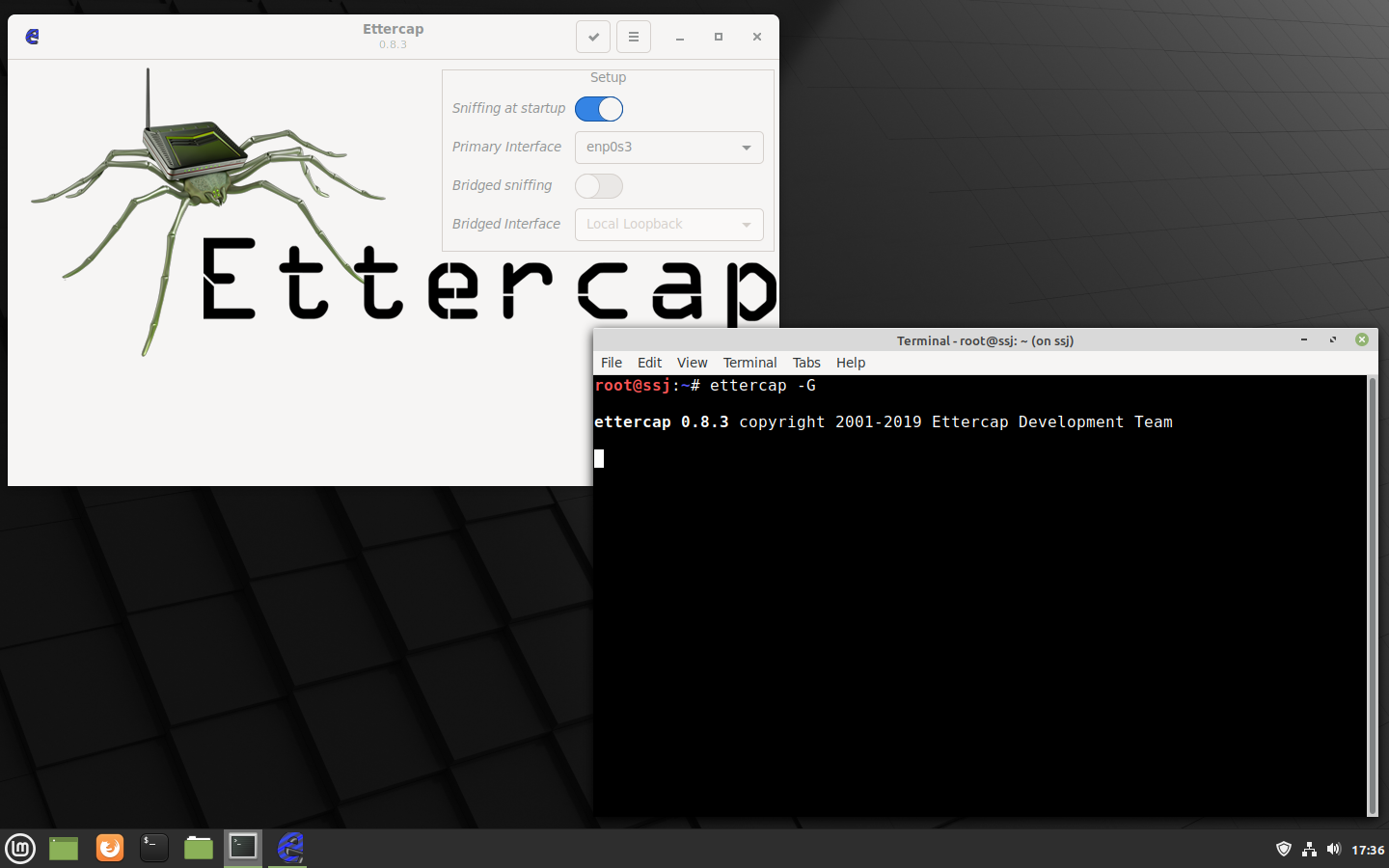Screen dimensions: 1389x868
Task: Enable bridged sniffing
Action: point(598,185)
